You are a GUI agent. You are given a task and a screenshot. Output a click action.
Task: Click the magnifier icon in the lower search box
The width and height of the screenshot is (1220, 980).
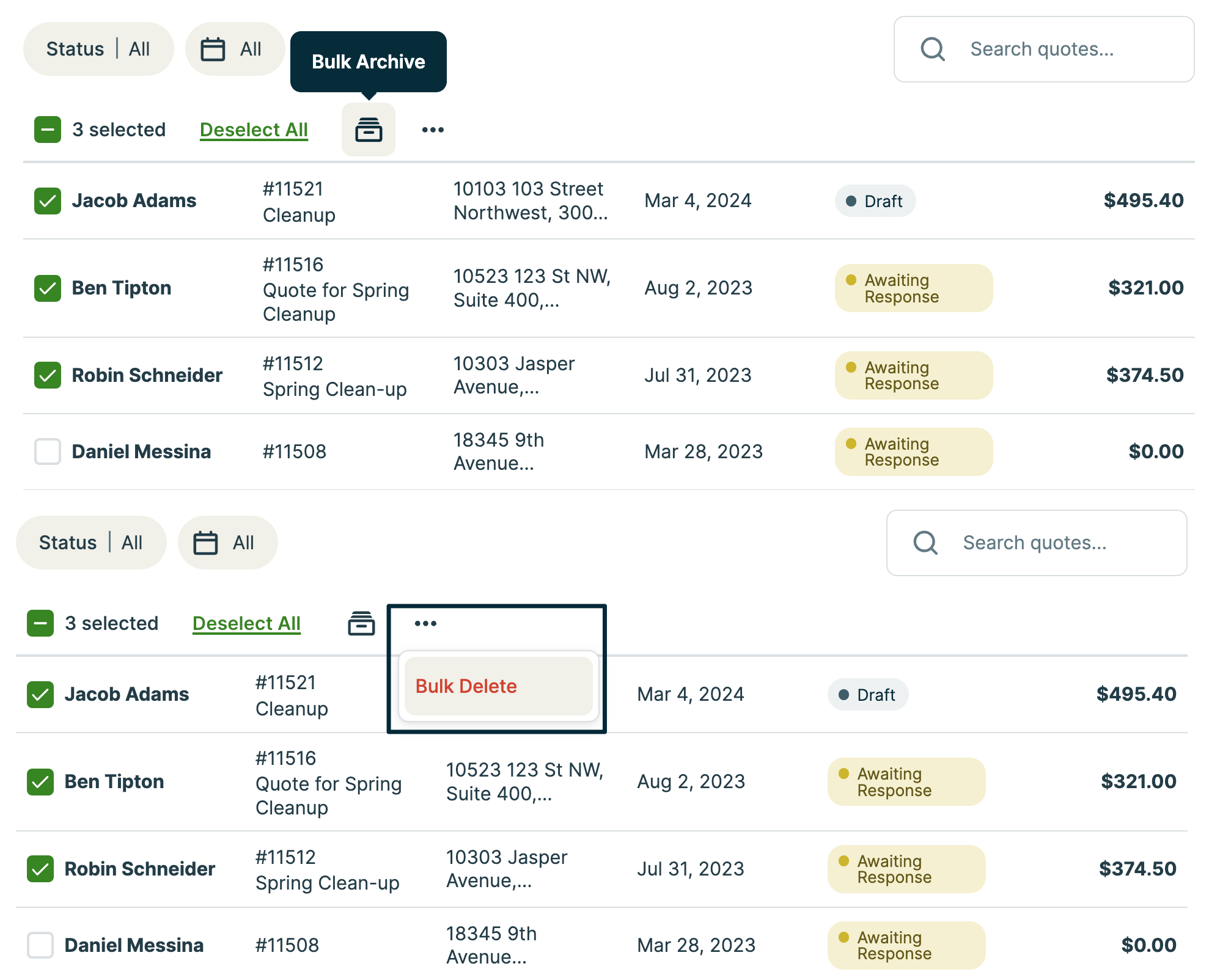pos(925,543)
